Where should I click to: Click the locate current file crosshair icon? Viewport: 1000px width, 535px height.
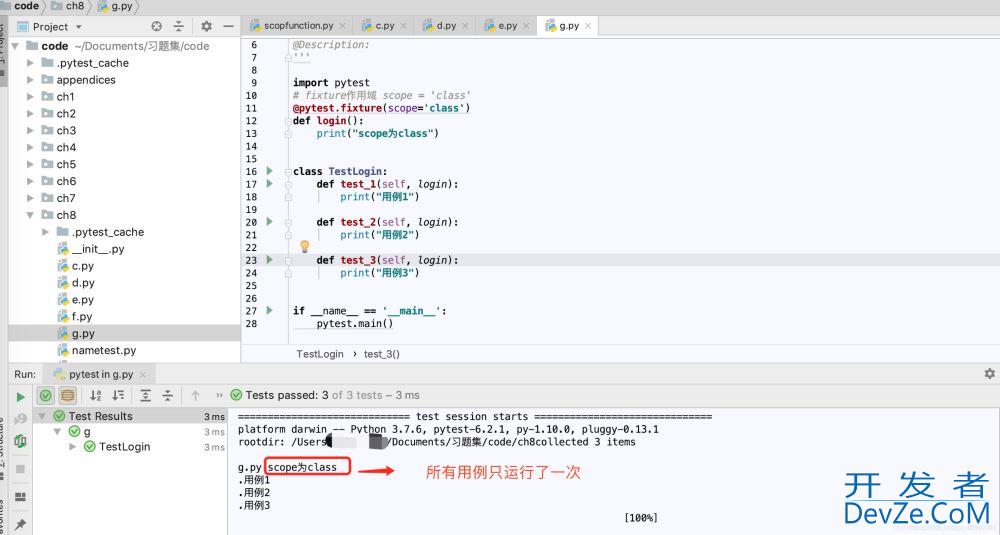156,26
